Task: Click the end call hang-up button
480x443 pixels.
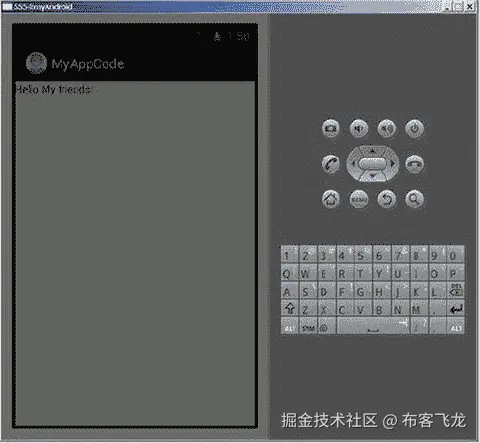Action: pos(414,164)
